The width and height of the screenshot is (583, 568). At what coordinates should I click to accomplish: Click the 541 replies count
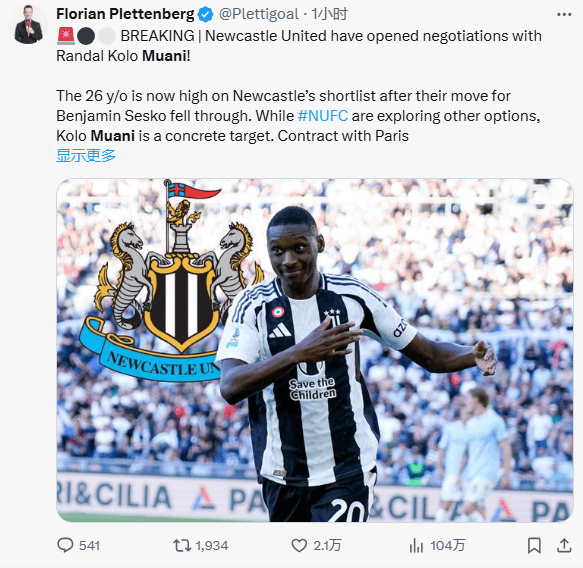point(89,546)
